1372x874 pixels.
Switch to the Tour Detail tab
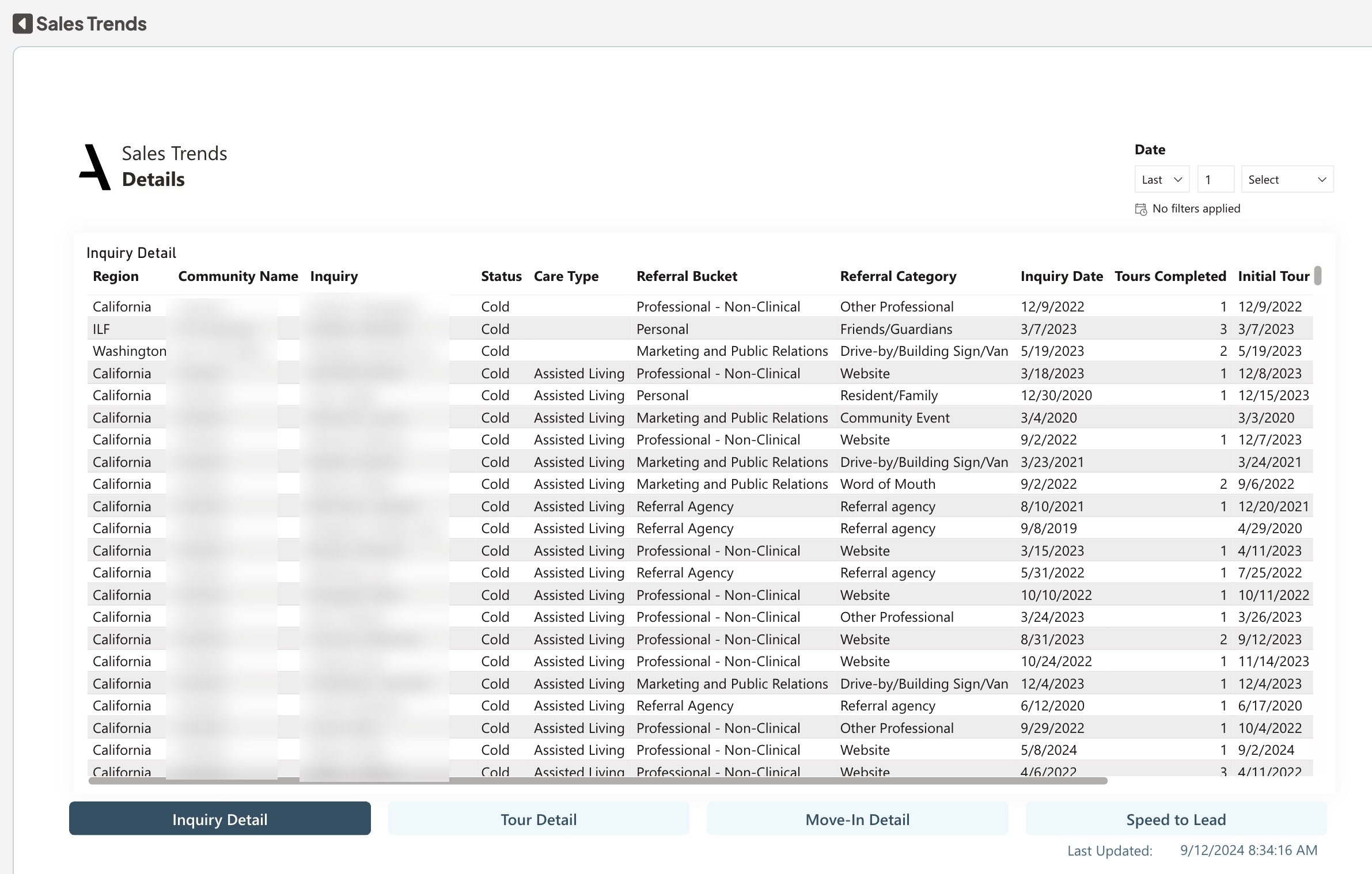click(x=539, y=819)
